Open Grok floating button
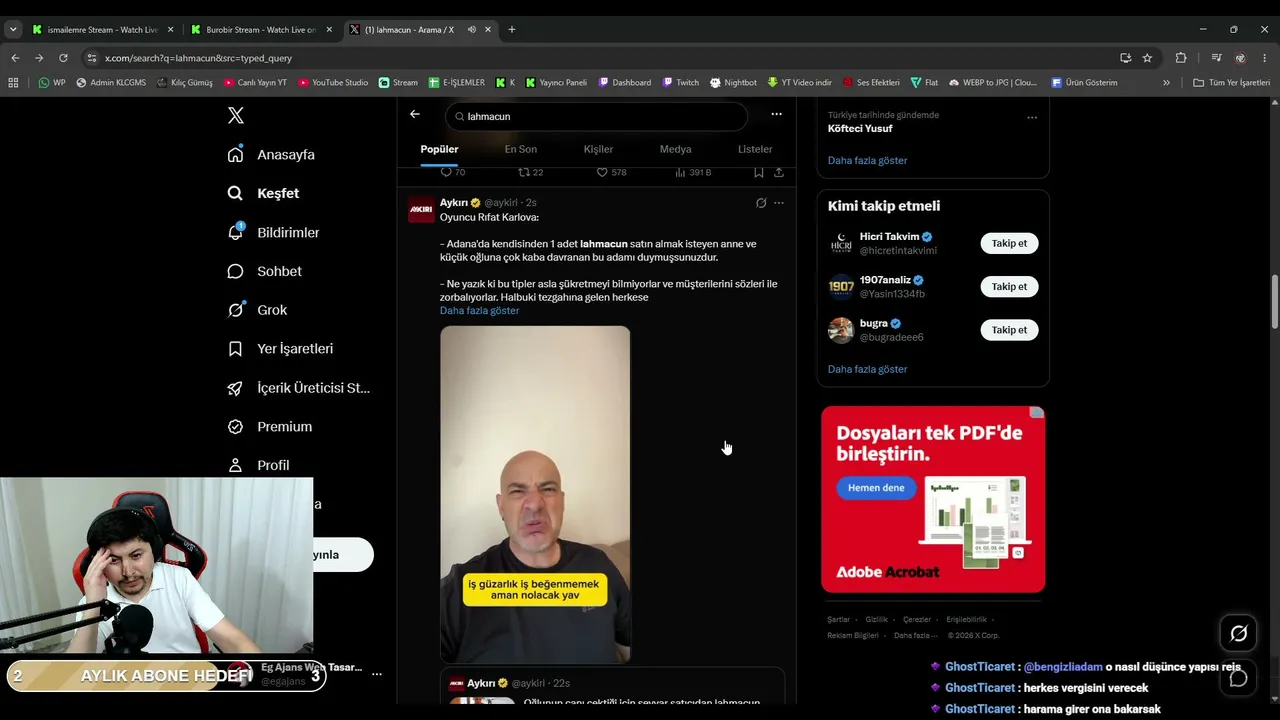1280x720 pixels. (1238, 633)
